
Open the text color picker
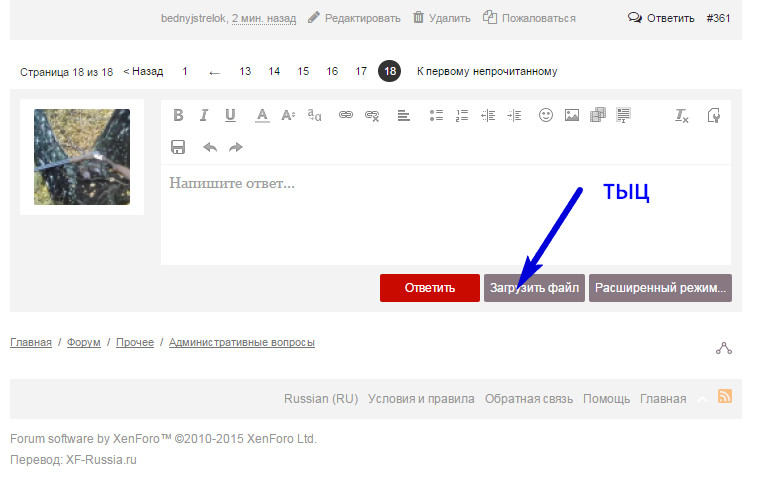(x=262, y=115)
